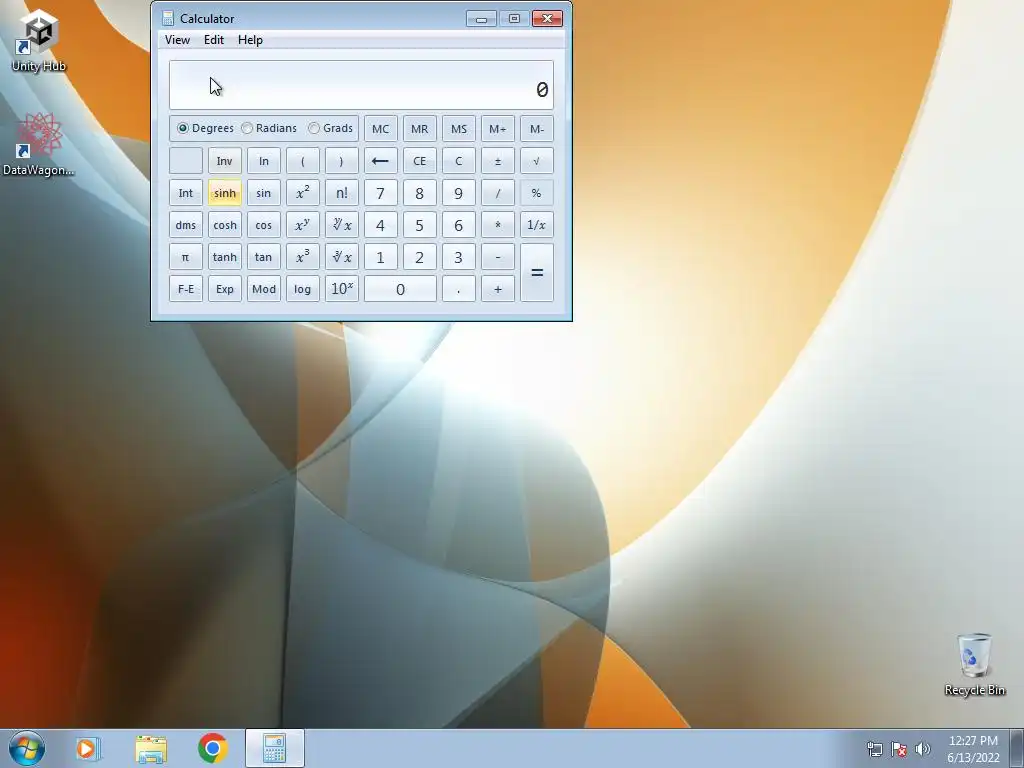
Task: Click the backspace arrow button
Action: point(380,161)
